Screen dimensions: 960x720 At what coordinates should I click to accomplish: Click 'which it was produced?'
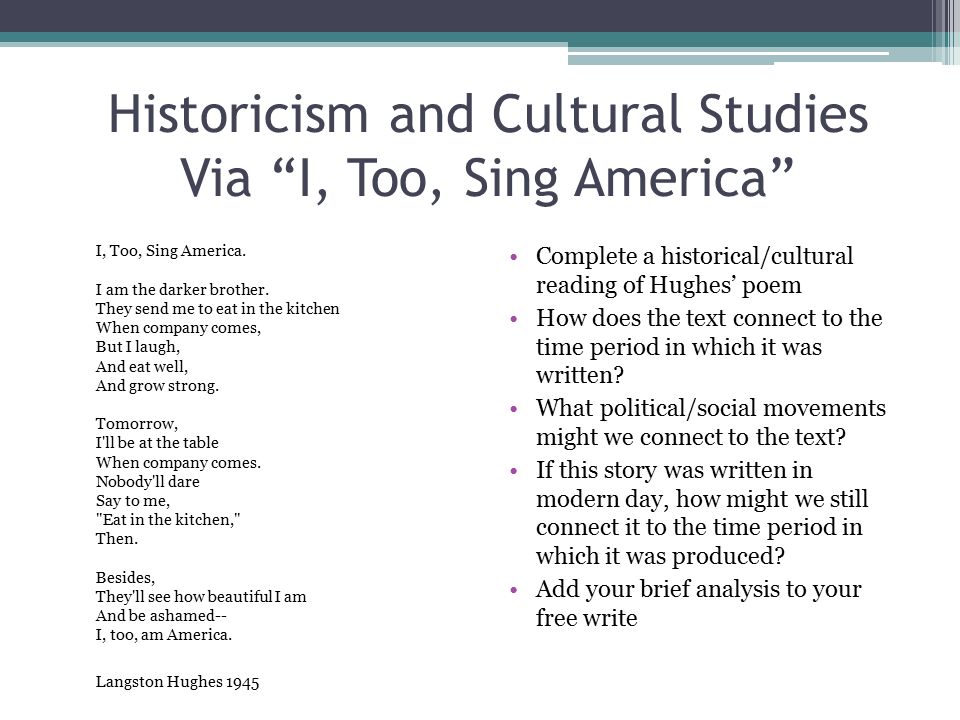click(660, 556)
